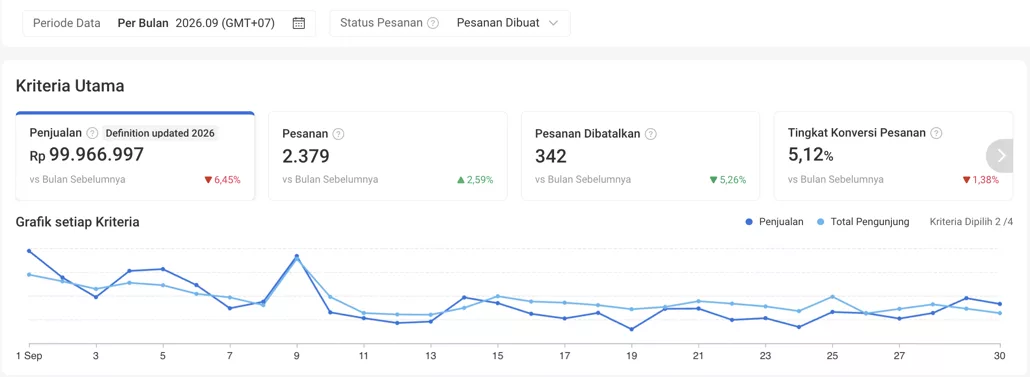Click the Rp 99.966.997 sales value
Viewport: 1030px width, 377px height.
(87, 155)
